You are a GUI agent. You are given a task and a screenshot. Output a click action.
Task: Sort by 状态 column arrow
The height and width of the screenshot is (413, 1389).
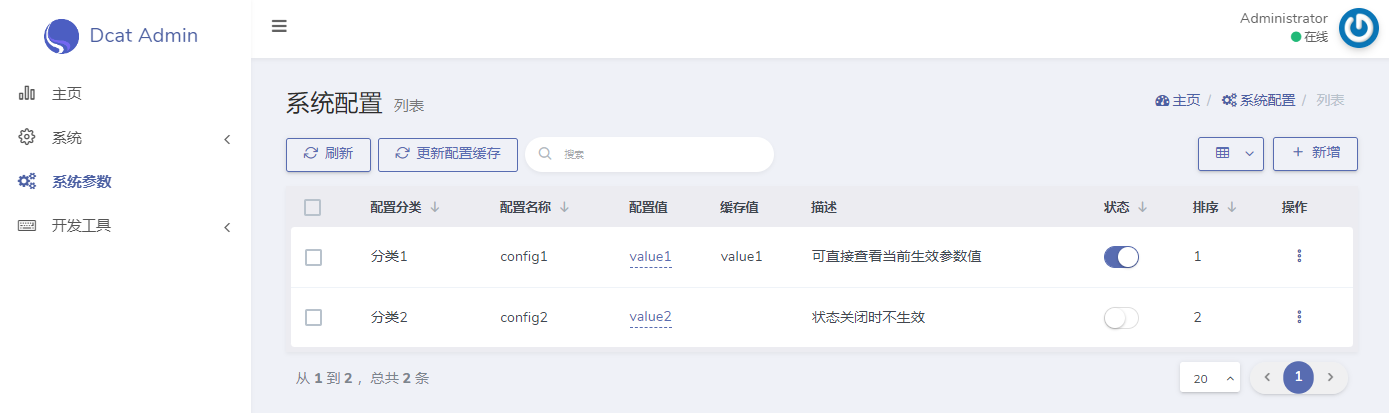point(1142,207)
